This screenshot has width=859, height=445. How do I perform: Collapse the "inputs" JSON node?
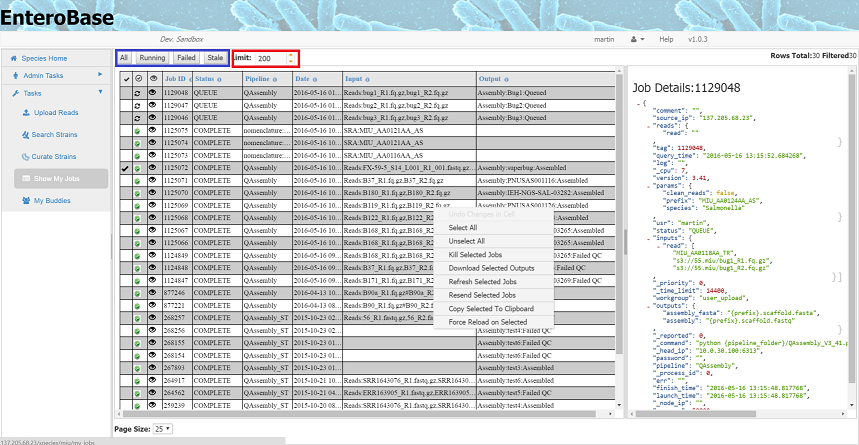pyautogui.click(x=648, y=238)
